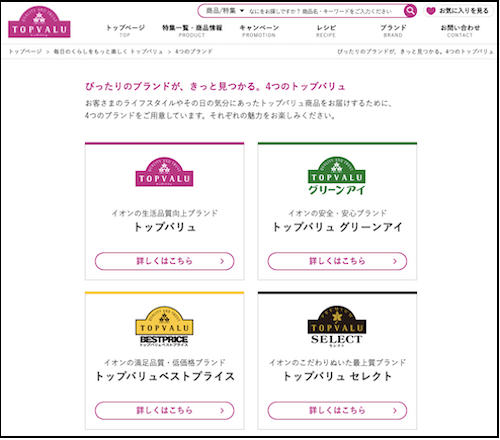Open 毎日のくらしをもっと楽しく トップバリュ breadcrumb
Screen dimensions: 500x440
click(x=108, y=52)
